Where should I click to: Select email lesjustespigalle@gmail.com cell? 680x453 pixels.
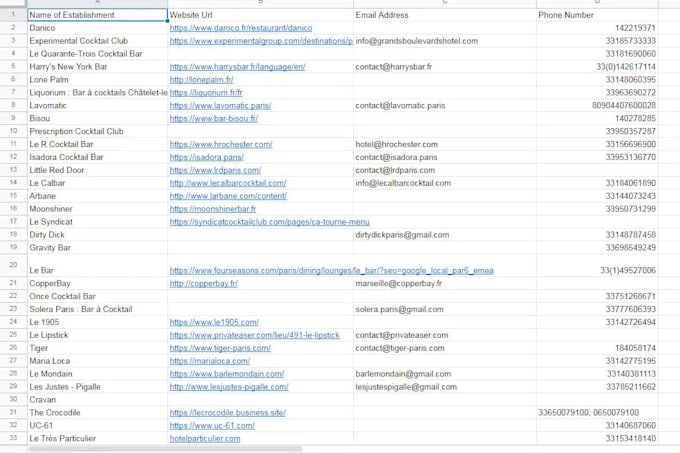[x=445, y=387]
